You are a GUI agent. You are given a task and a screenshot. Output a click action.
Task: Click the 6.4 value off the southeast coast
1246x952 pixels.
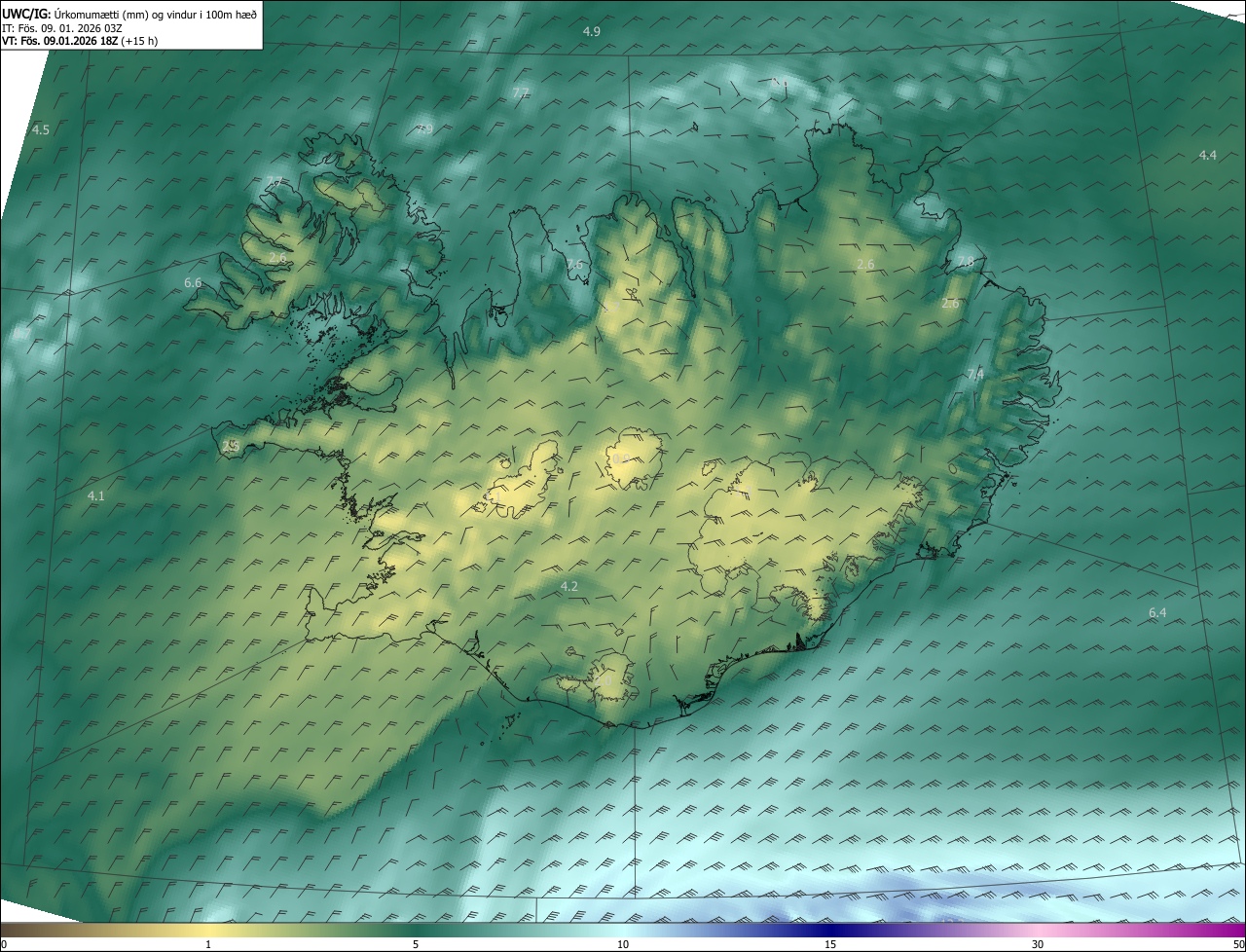[1157, 612]
